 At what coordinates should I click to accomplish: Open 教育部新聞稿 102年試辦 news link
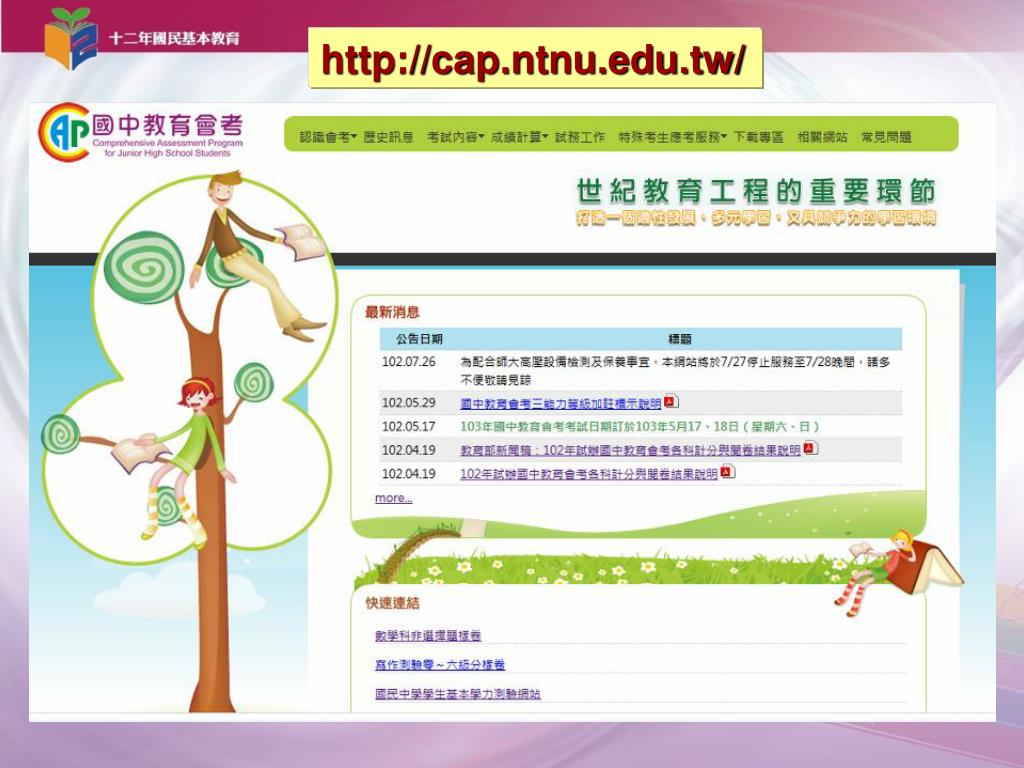coord(630,451)
